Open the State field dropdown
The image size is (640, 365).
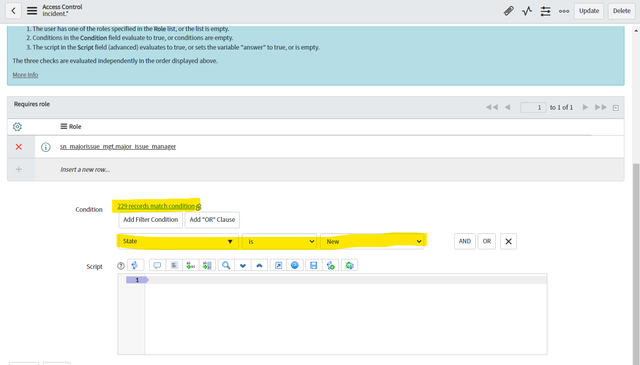coord(178,241)
